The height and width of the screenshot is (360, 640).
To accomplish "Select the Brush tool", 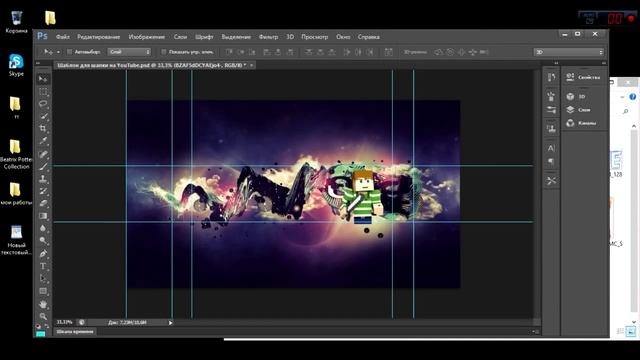I will (x=43, y=166).
